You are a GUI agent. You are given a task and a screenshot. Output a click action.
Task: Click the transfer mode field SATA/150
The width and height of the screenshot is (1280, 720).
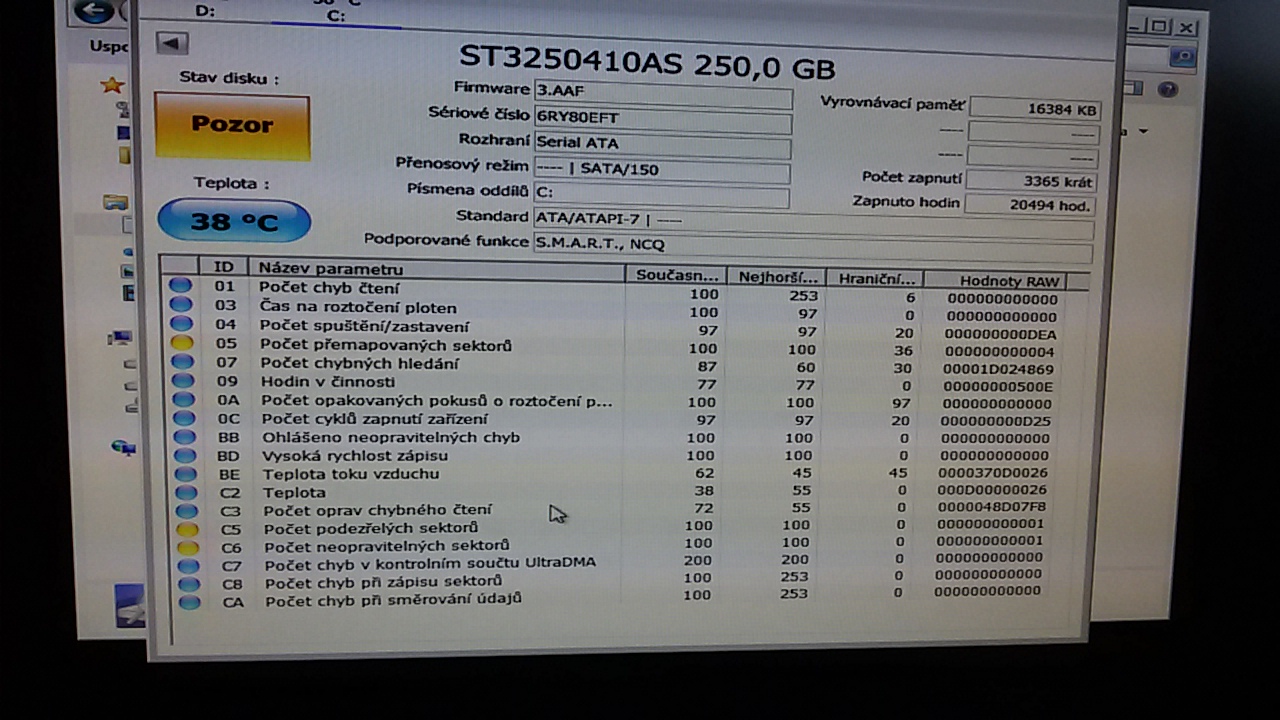(x=661, y=170)
